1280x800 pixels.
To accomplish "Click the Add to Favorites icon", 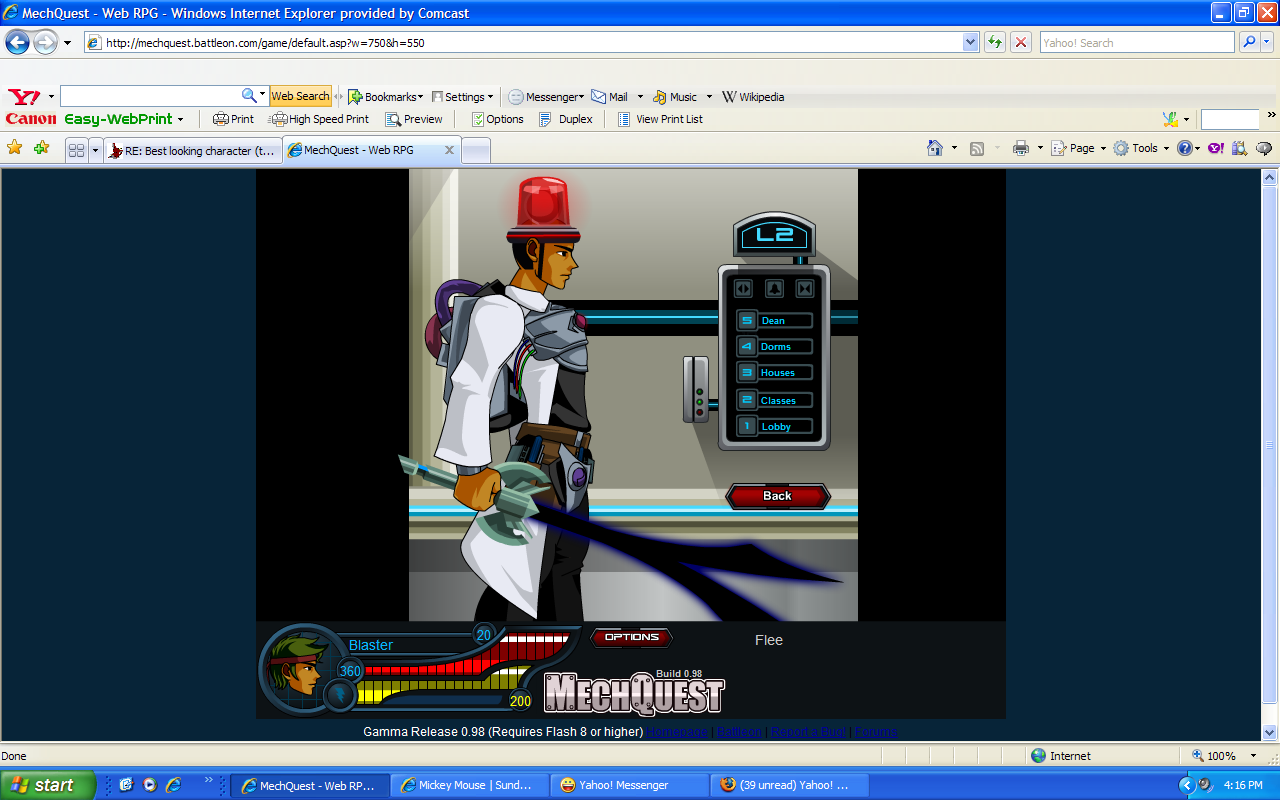I will (x=41, y=148).
